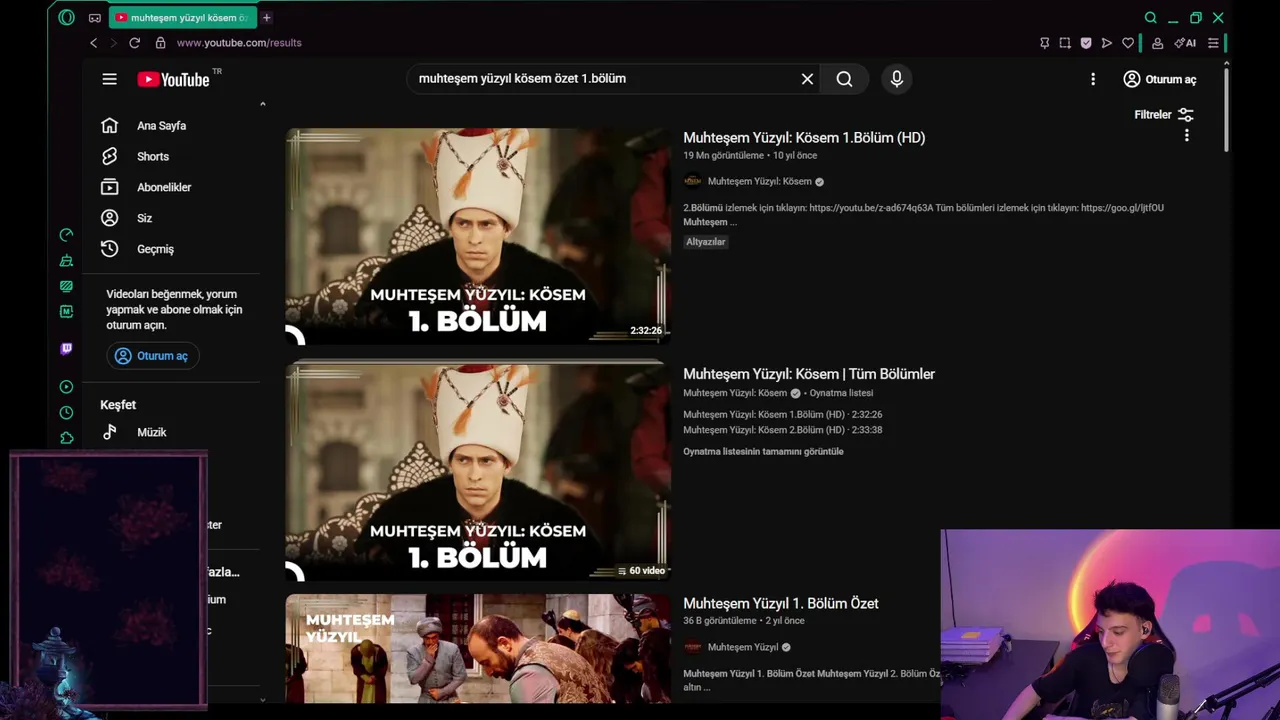1280x720 pixels.
Task: Open playlist entry Kösem 2.Bölüm (HD) 2:33:38
Action: (x=782, y=430)
